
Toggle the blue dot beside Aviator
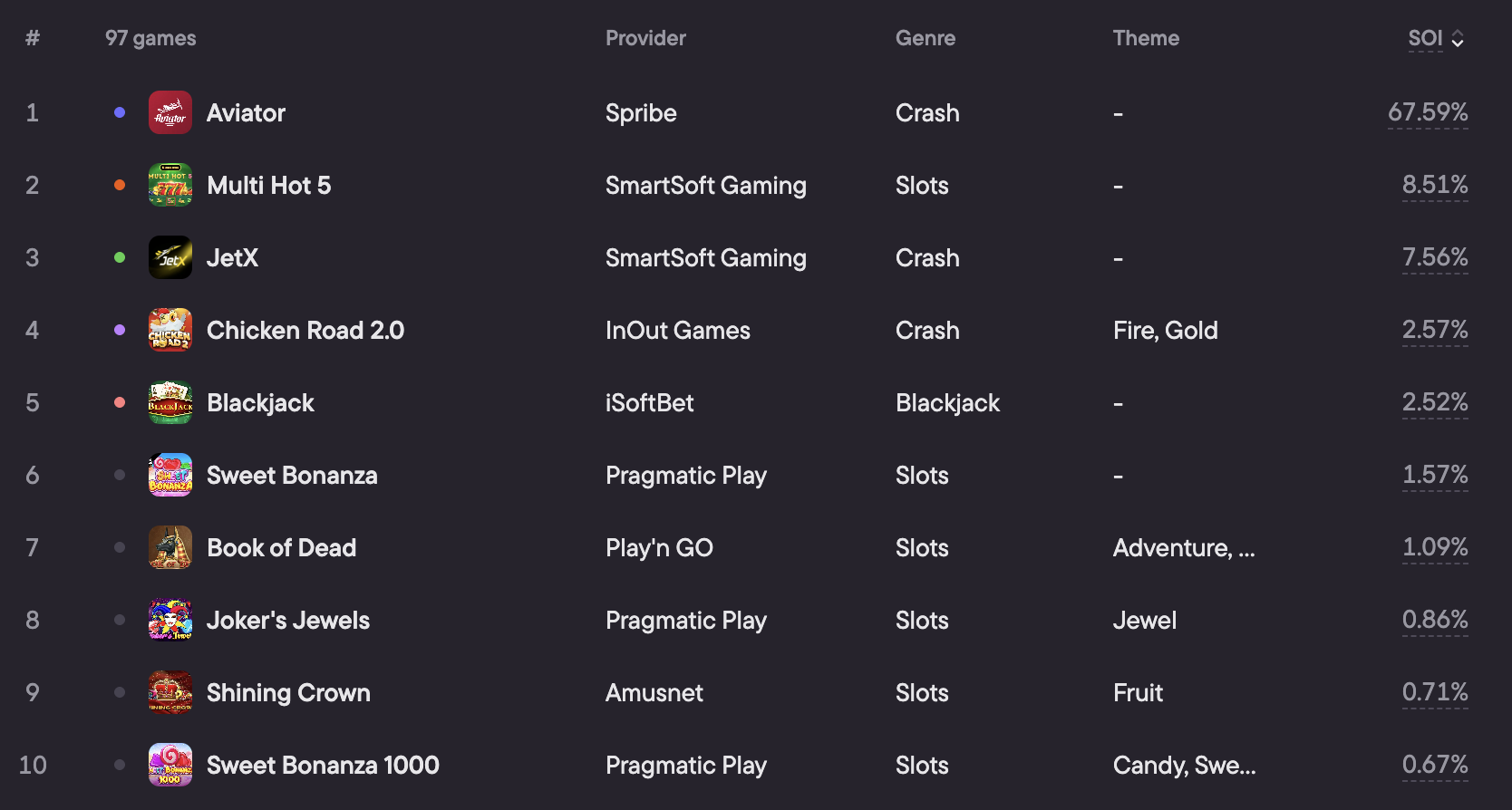click(x=120, y=112)
